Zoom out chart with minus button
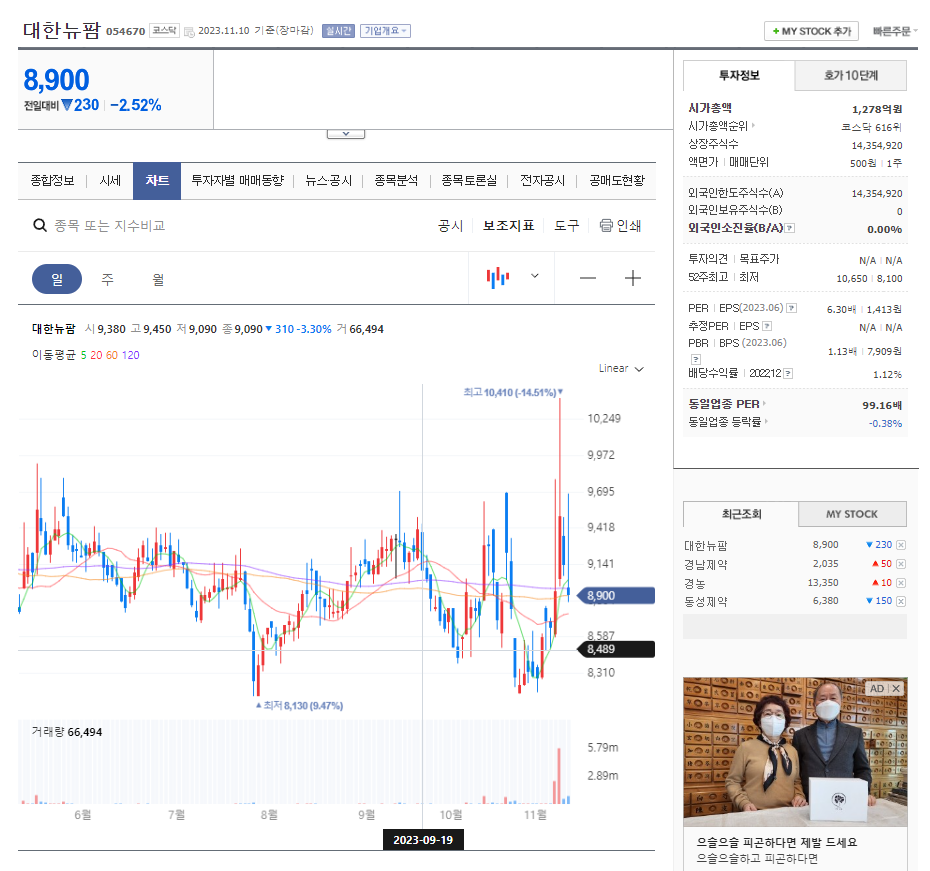Screen dimensions: 930x871 coord(588,278)
